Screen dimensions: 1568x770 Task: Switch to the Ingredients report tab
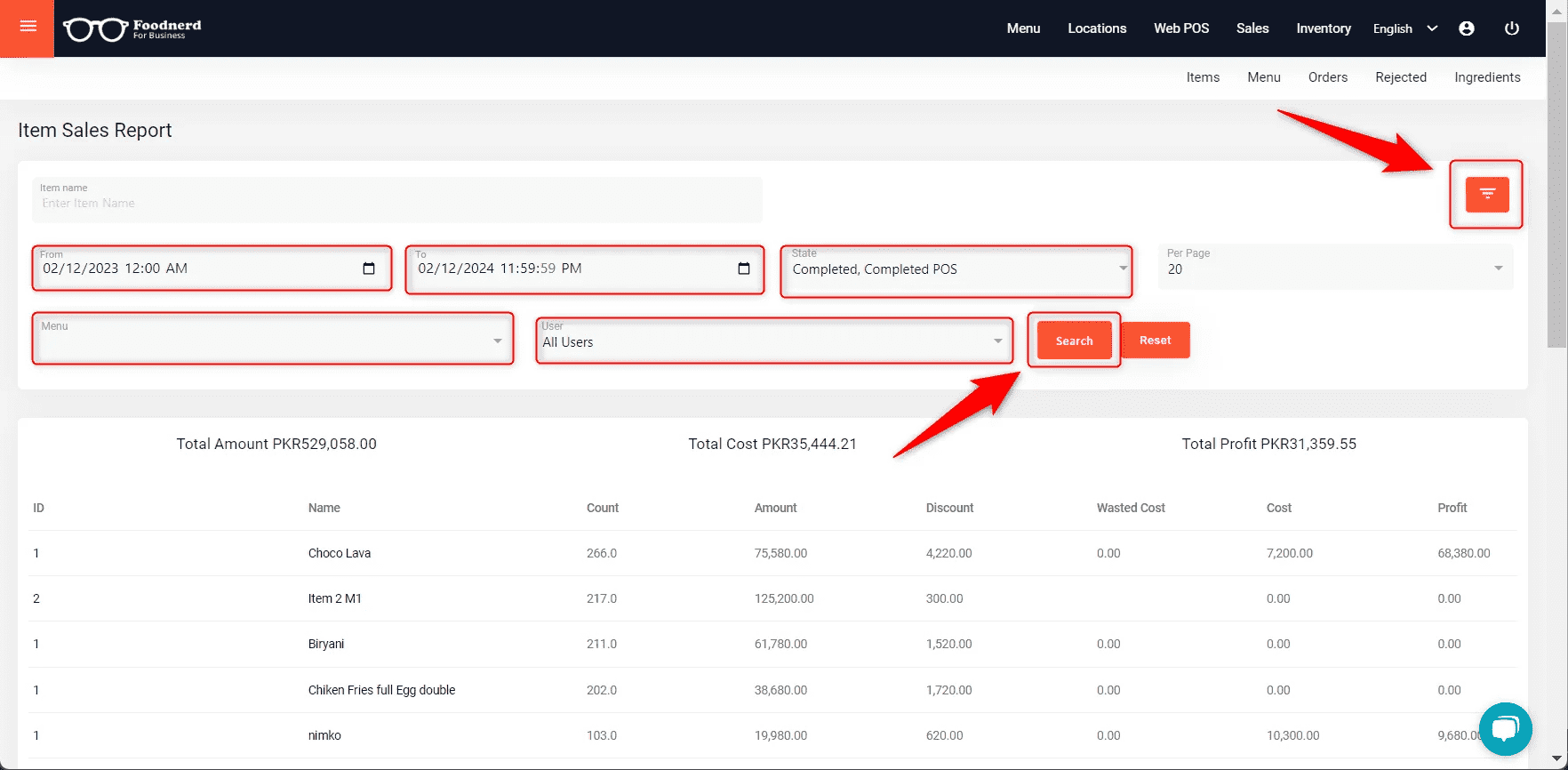point(1487,77)
